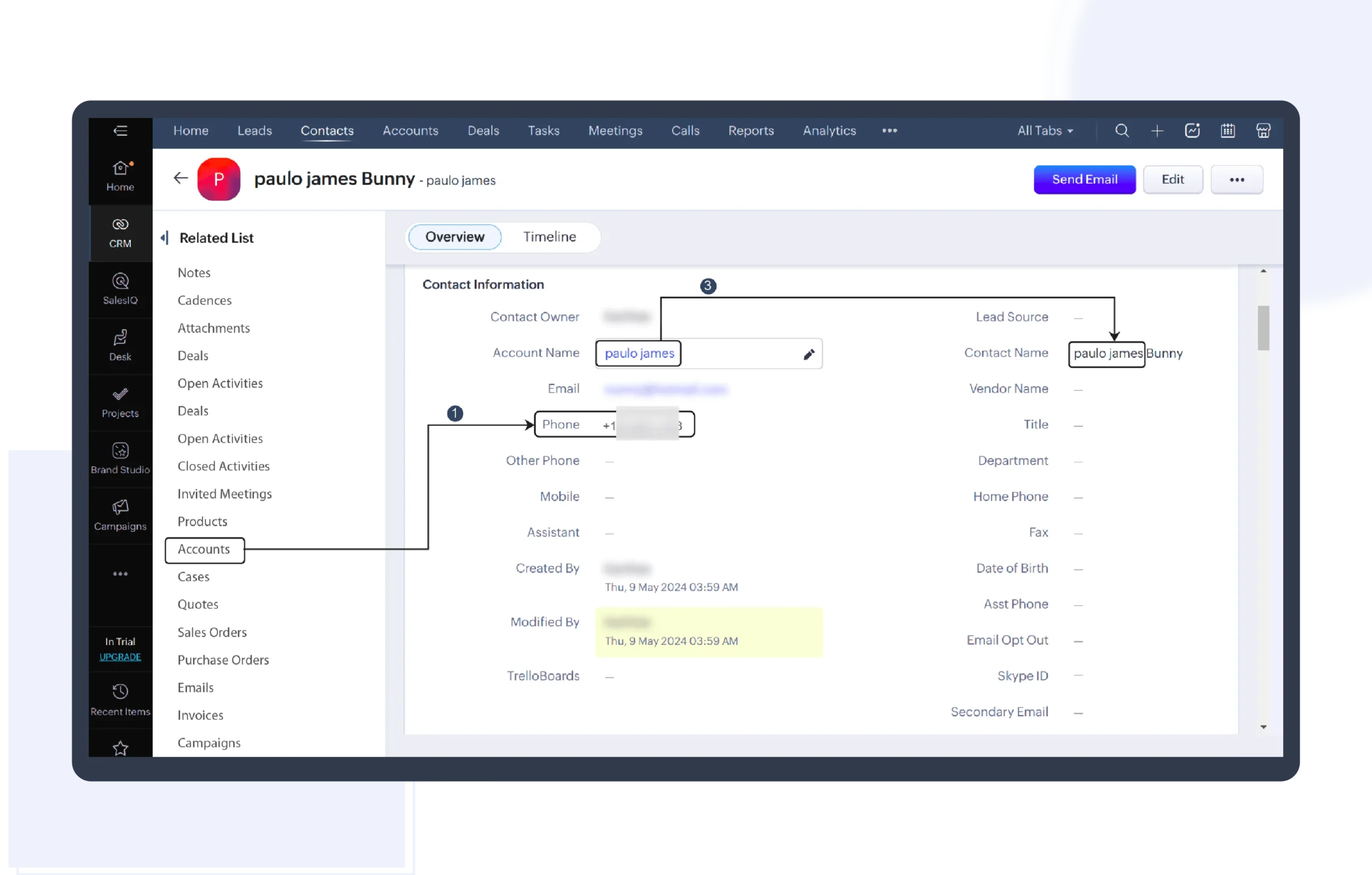
Task: Go to the Leads menu item
Action: click(x=255, y=130)
